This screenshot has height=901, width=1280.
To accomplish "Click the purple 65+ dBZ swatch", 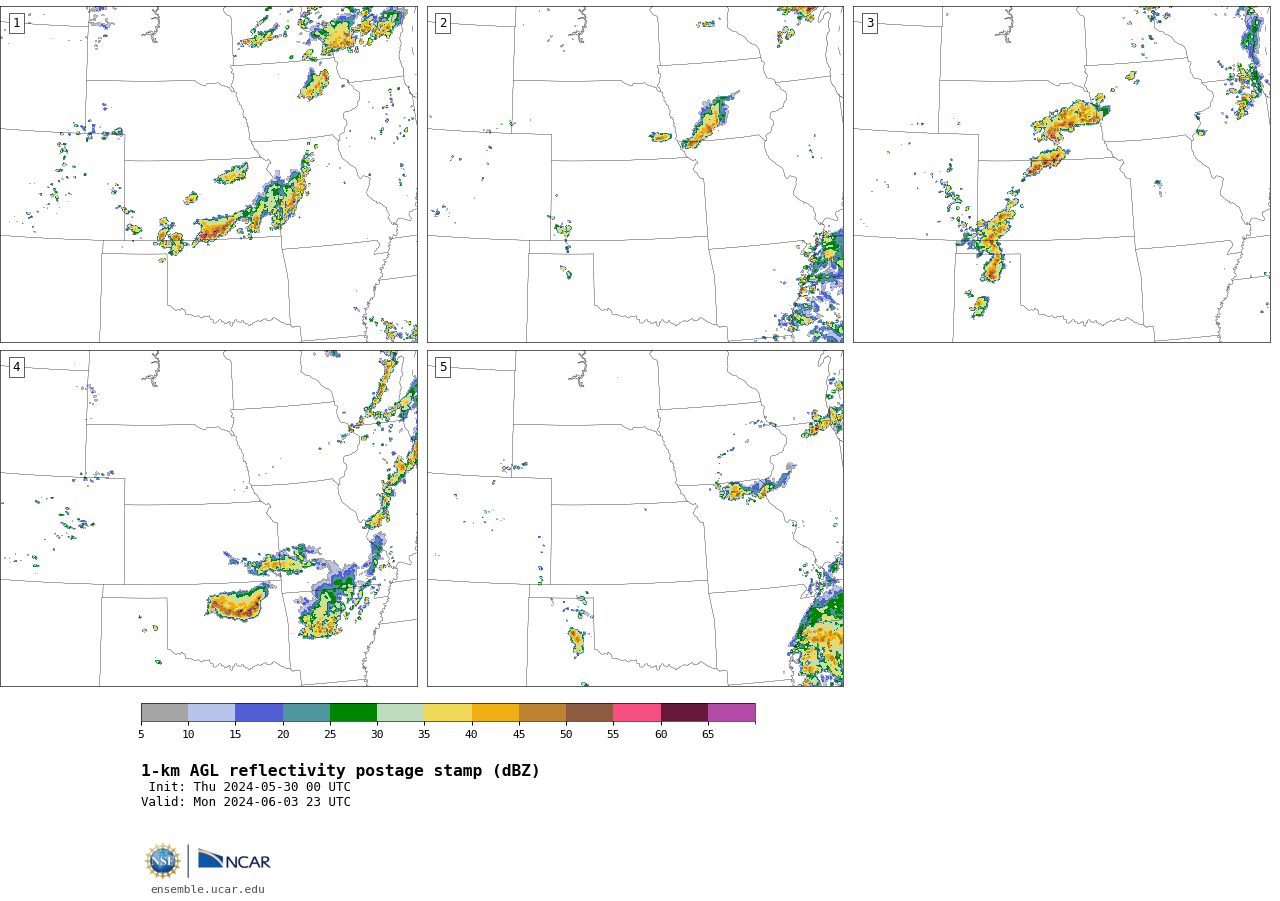I will tap(731, 713).
